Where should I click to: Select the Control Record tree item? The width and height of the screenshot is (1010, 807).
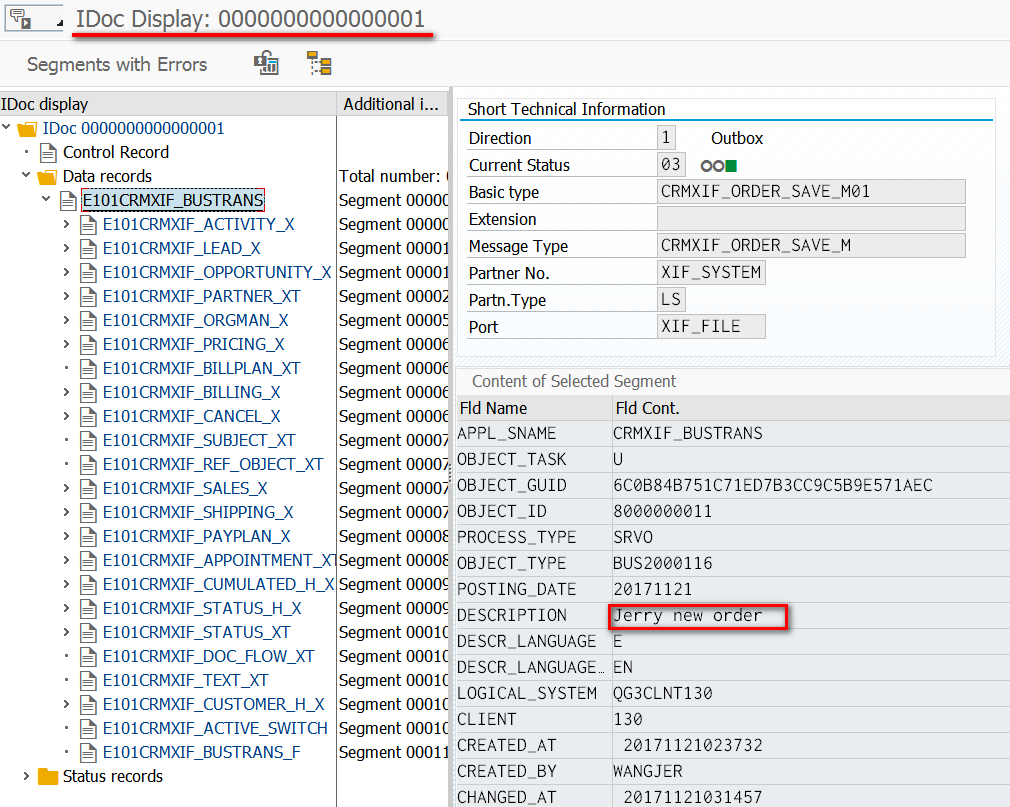pyautogui.click(x=116, y=152)
